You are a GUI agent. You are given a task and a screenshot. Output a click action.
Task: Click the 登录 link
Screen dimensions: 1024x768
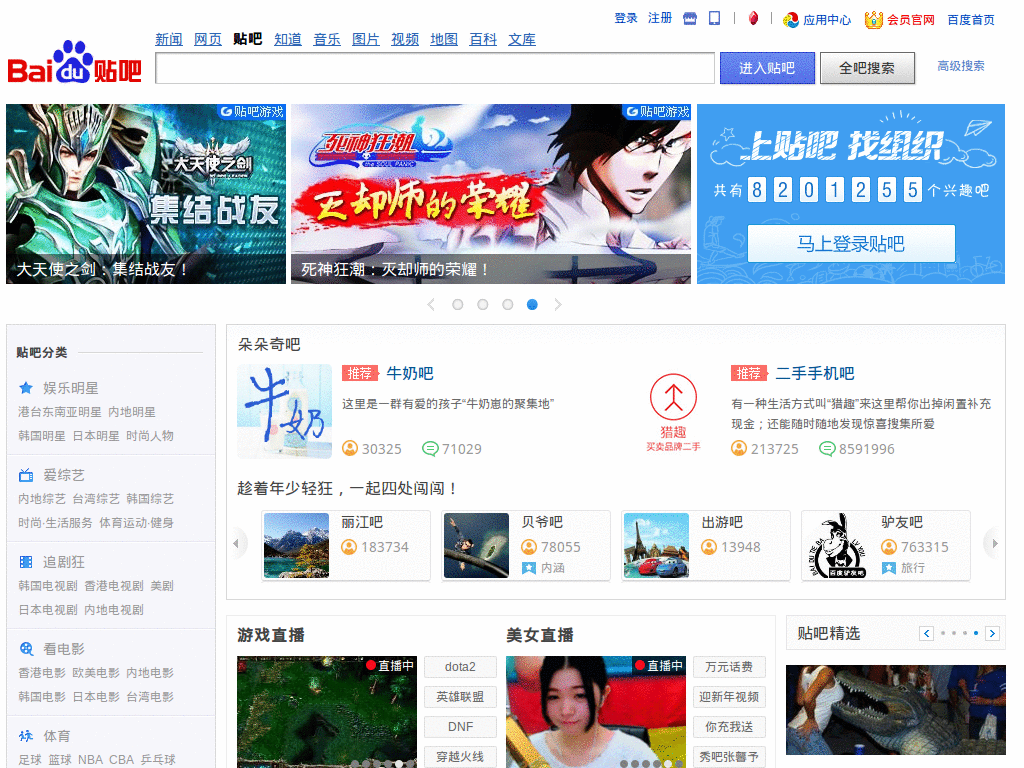coord(626,18)
